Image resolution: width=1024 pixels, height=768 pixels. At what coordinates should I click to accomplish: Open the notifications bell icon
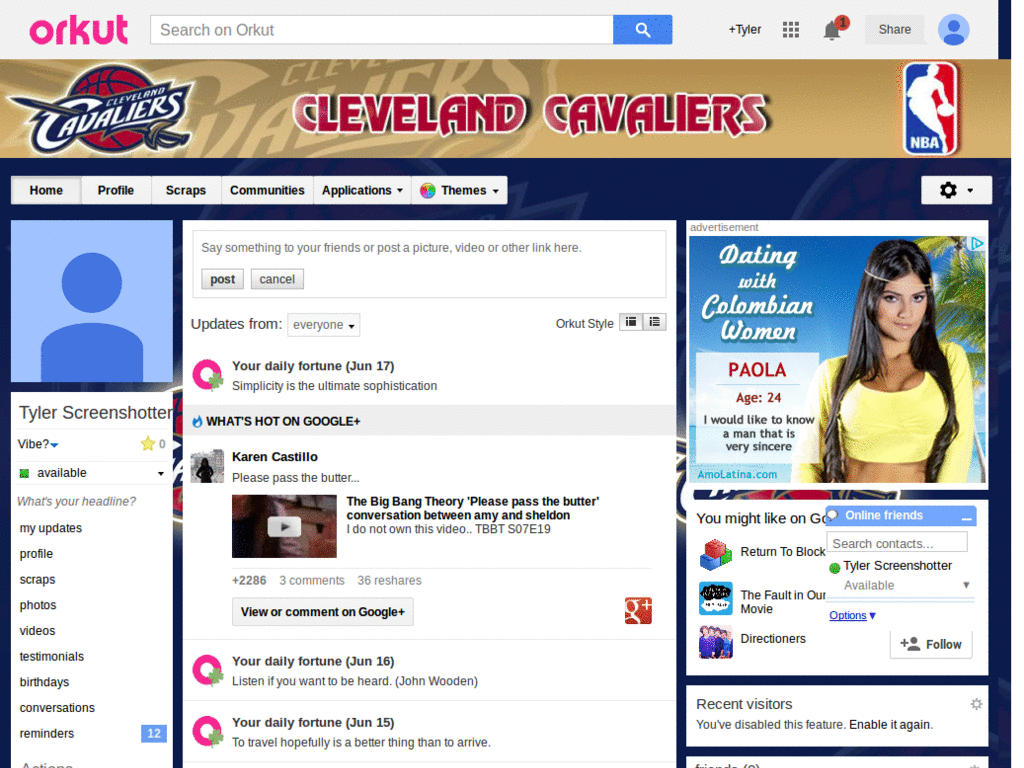(832, 29)
